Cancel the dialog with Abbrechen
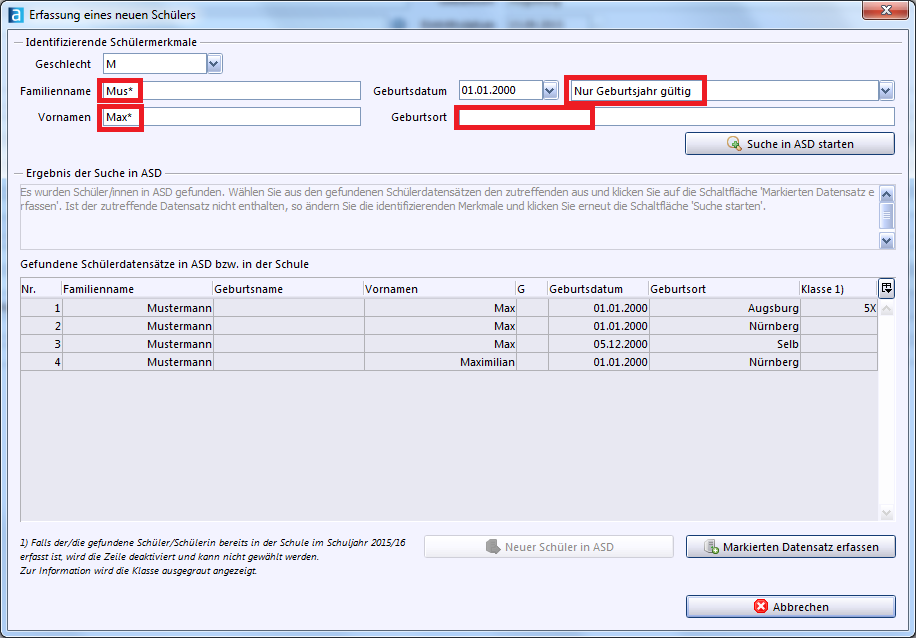 [x=790, y=606]
